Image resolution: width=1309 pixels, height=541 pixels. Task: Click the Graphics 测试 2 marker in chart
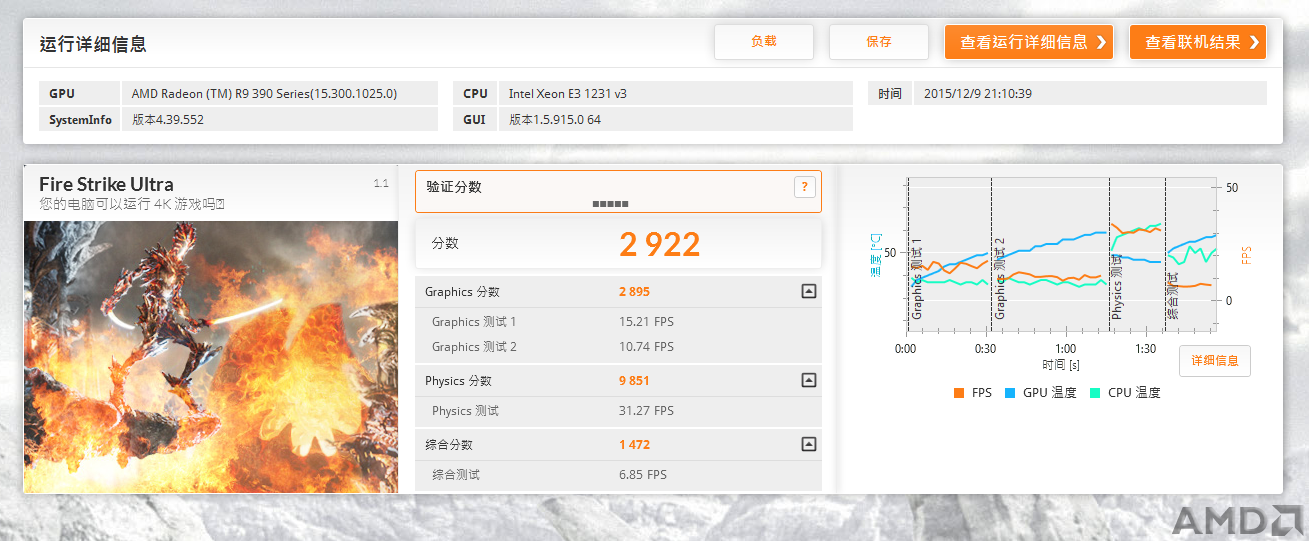(1000, 279)
